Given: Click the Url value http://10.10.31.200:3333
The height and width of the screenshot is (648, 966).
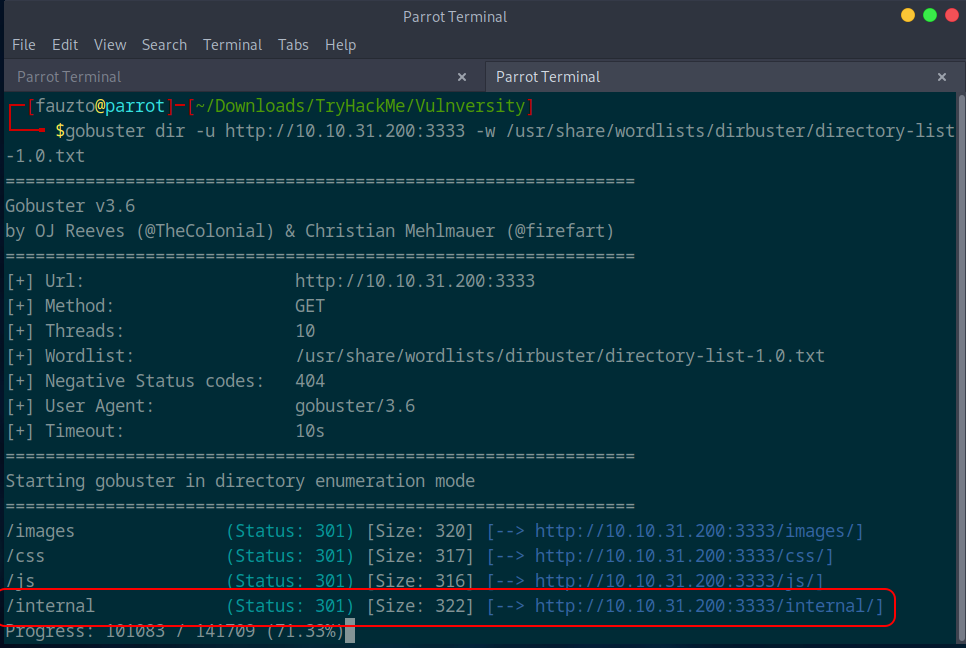Looking at the screenshot, I should [x=415, y=281].
